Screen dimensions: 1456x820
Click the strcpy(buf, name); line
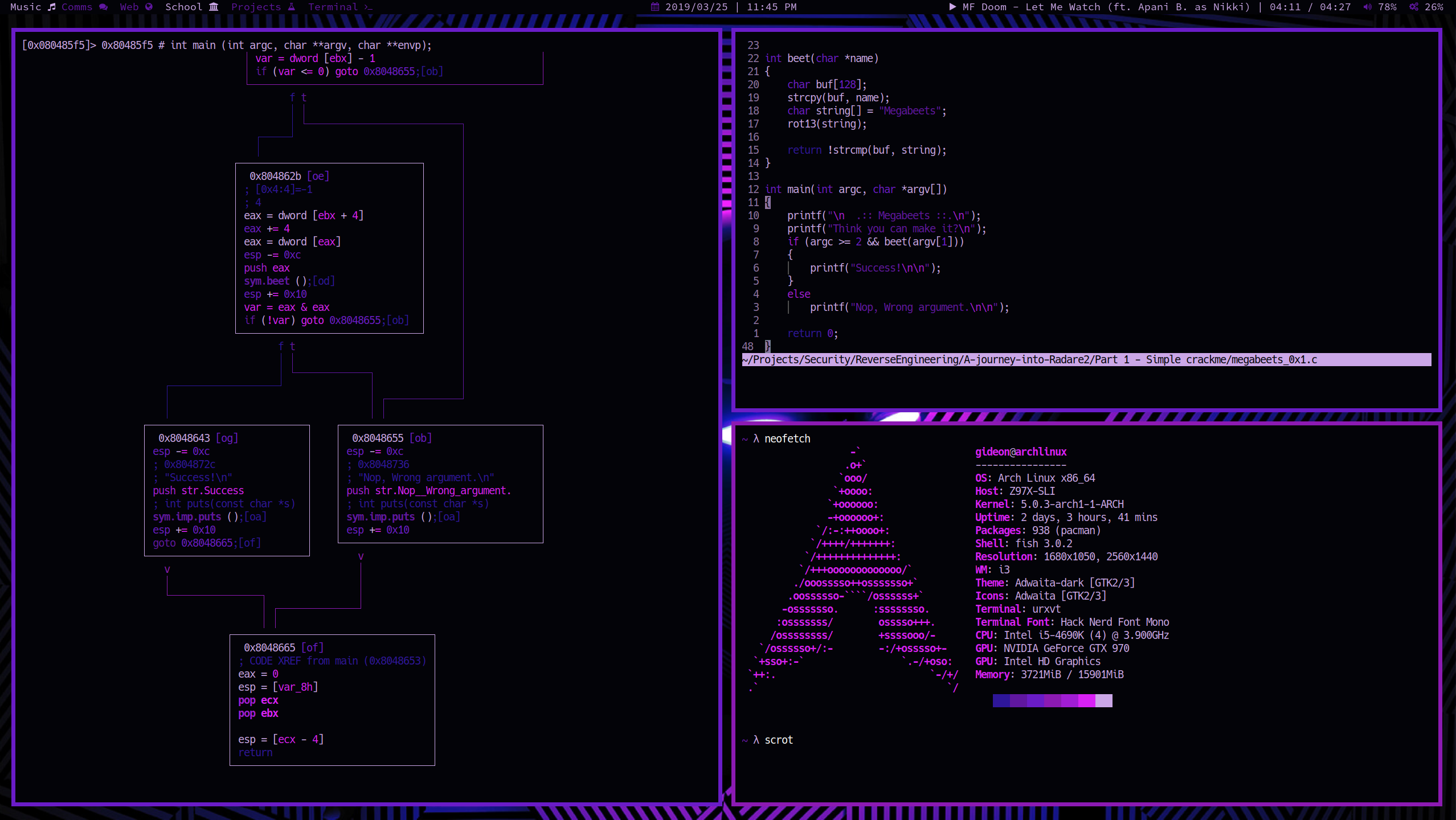839,97
